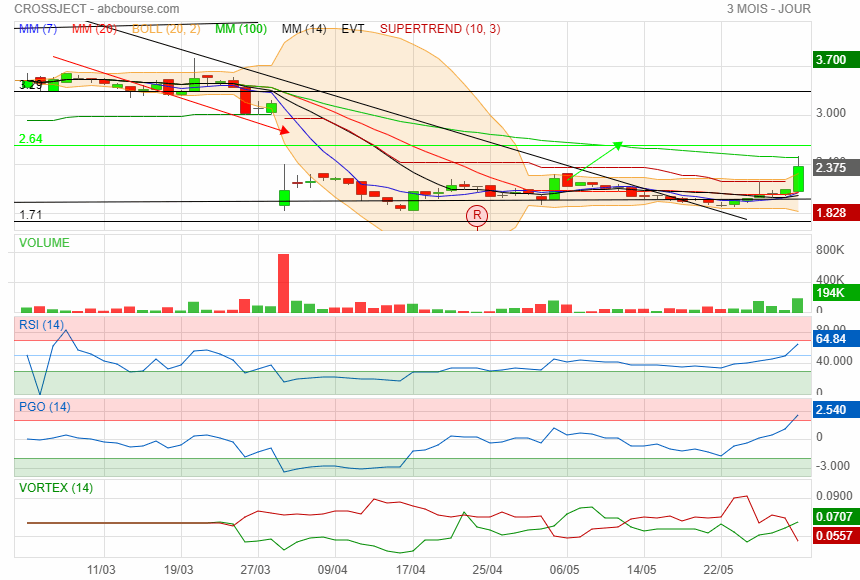The height and width of the screenshot is (580, 860).
Task: Click the 27/03 date on the time axis
Action: point(256,569)
